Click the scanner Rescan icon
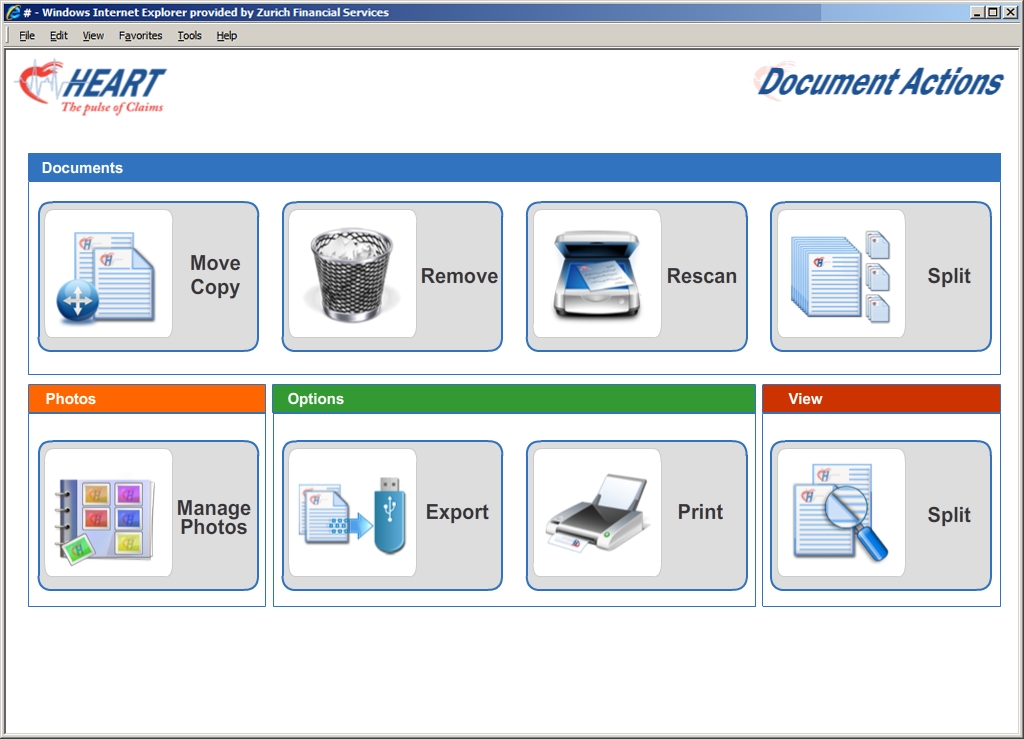This screenshot has width=1024, height=739. click(597, 274)
